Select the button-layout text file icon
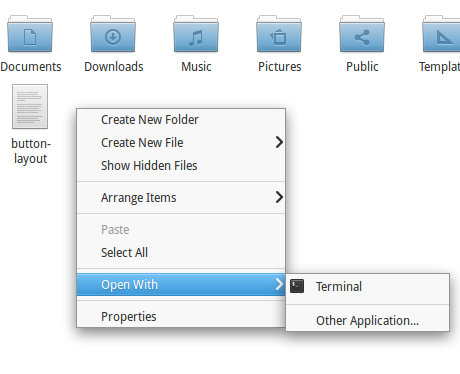 click(30, 106)
